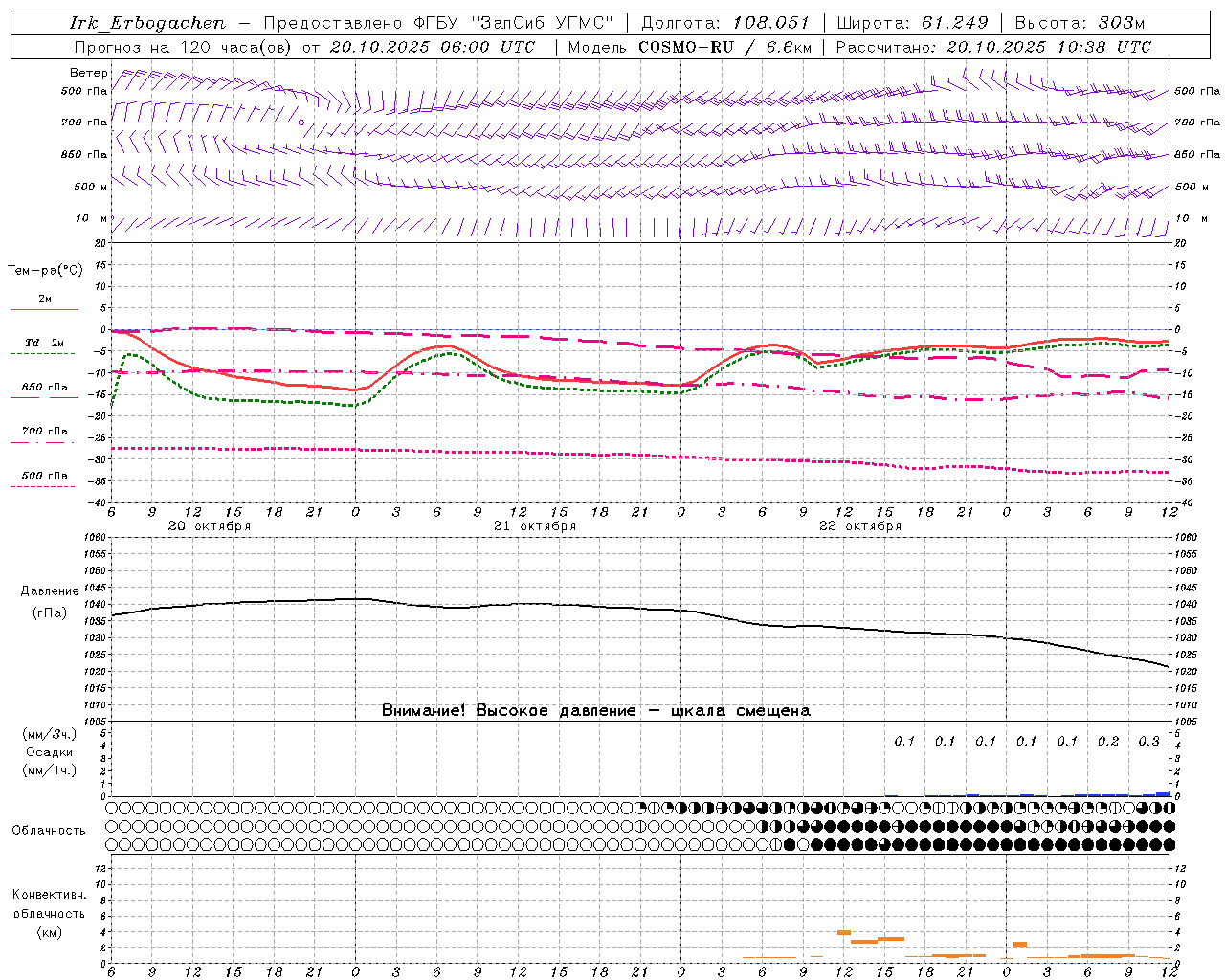Select the 10 м wind level label on left
This screenshot has width=1225, height=980.
point(91,219)
